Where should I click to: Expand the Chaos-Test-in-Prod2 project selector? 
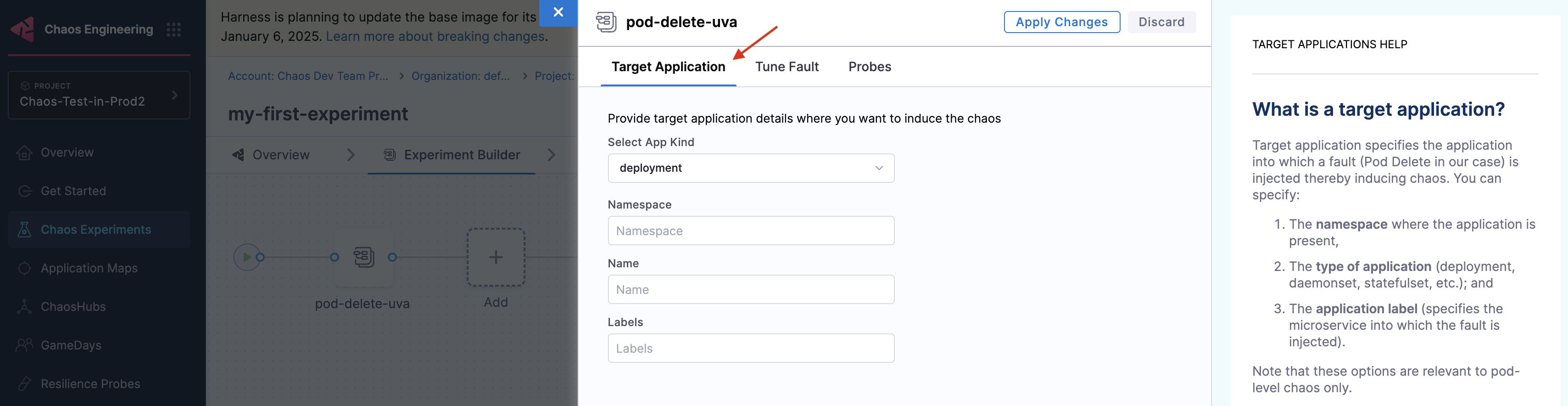[x=99, y=95]
